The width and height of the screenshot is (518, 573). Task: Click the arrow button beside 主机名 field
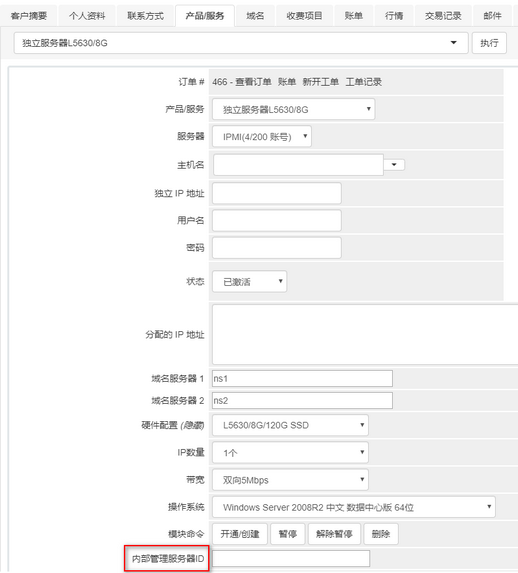pyautogui.click(x=394, y=165)
